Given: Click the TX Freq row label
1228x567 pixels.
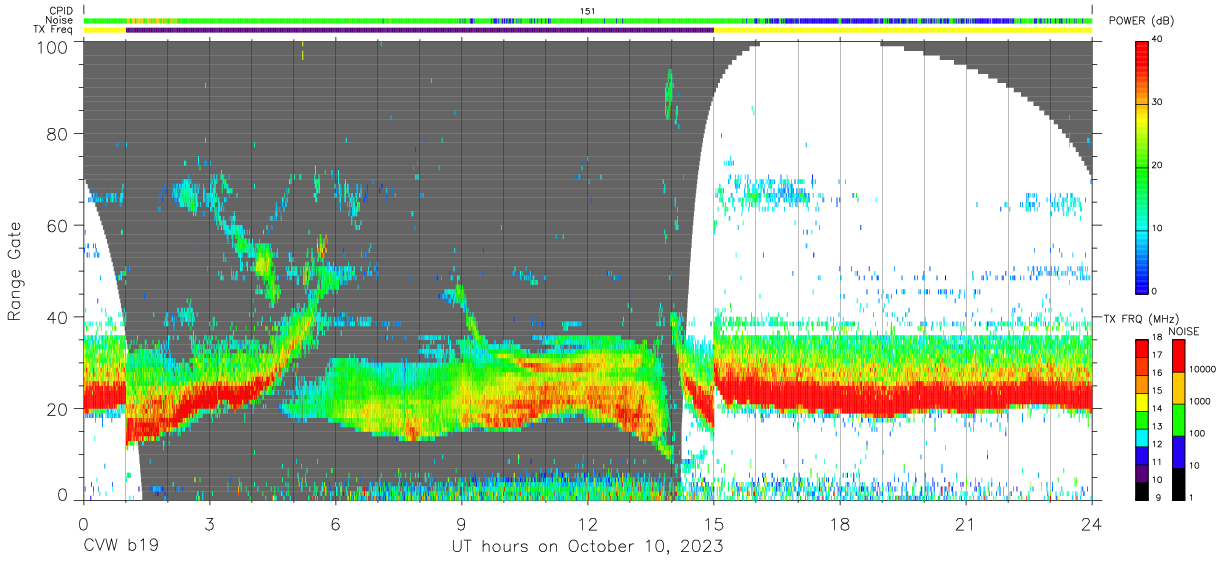Looking at the screenshot, I should tap(53, 30).
